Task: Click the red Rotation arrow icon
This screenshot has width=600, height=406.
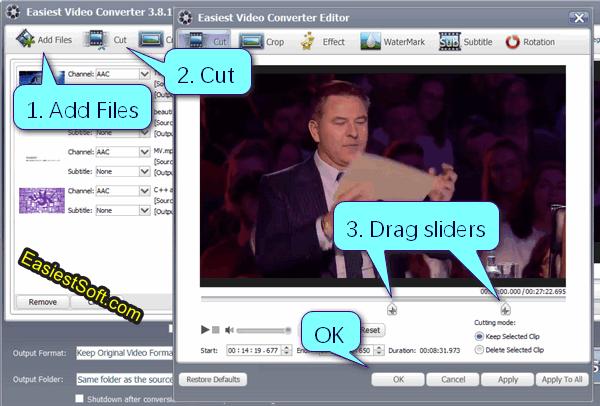Action: (512, 41)
